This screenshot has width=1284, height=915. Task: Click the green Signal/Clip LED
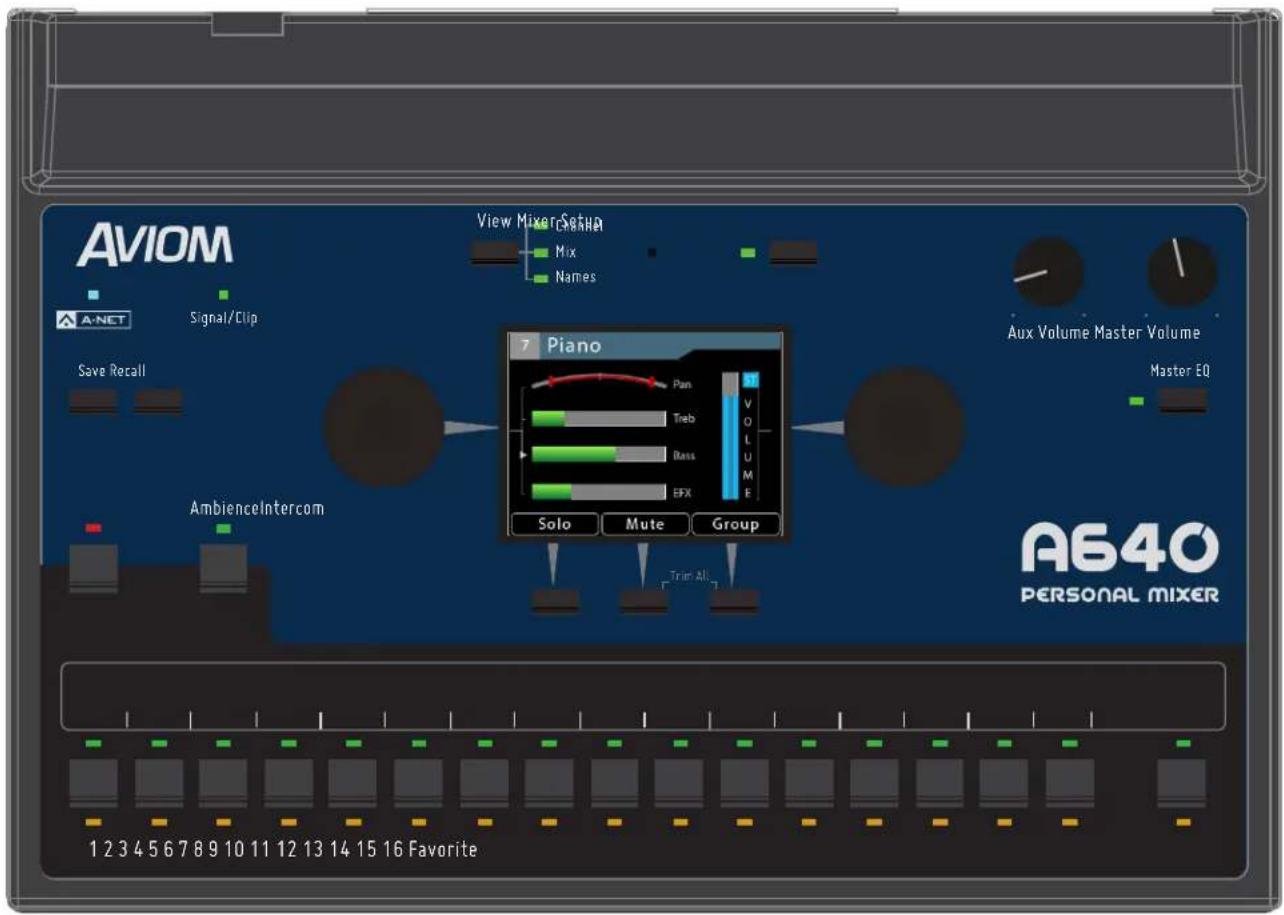click(224, 295)
